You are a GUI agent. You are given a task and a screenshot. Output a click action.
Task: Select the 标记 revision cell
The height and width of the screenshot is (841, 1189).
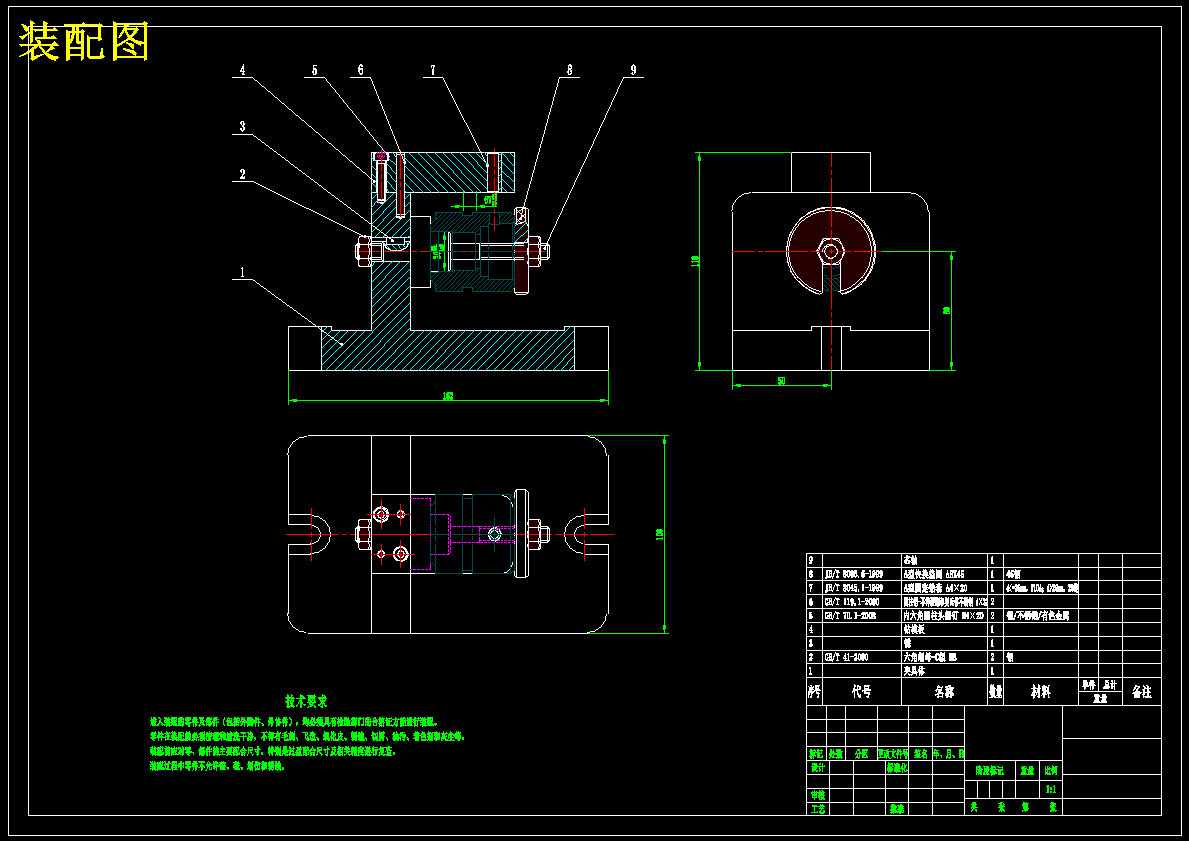coord(815,755)
